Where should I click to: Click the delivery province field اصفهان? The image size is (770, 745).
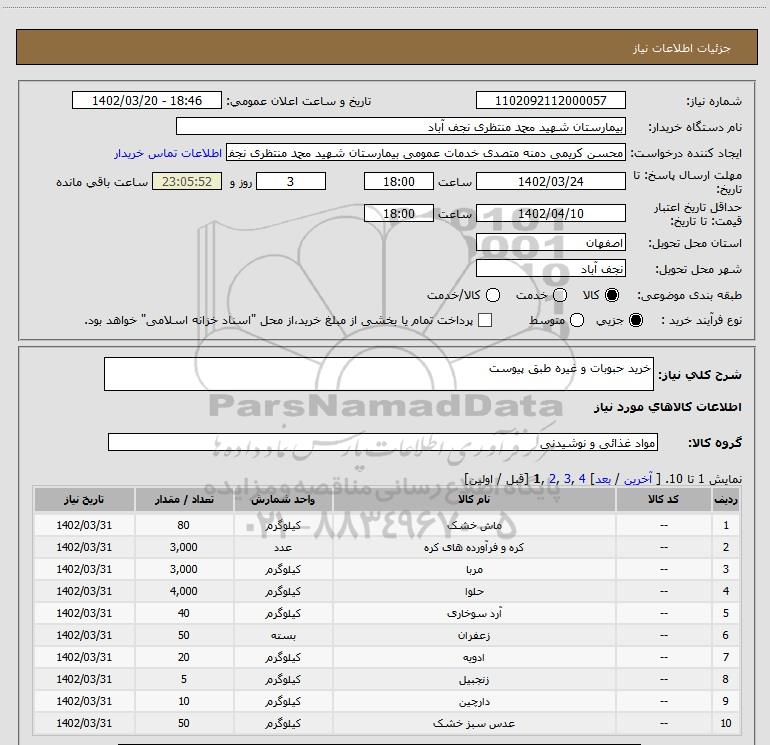tap(550, 243)
